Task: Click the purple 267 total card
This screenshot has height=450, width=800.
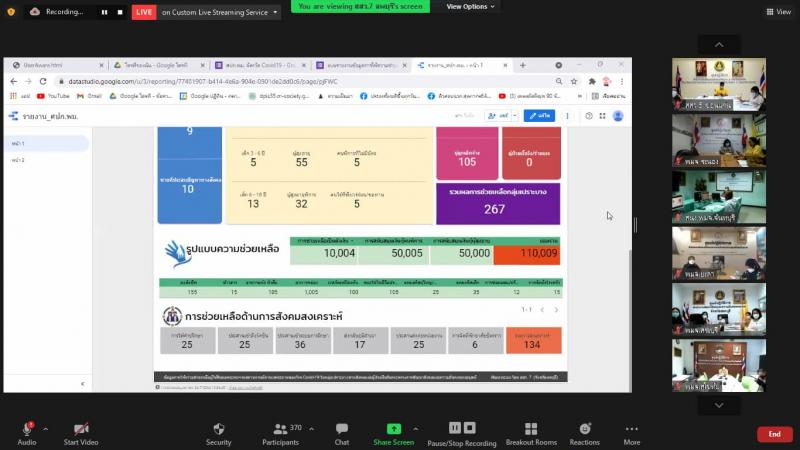Action: click(x=498, y=204)
